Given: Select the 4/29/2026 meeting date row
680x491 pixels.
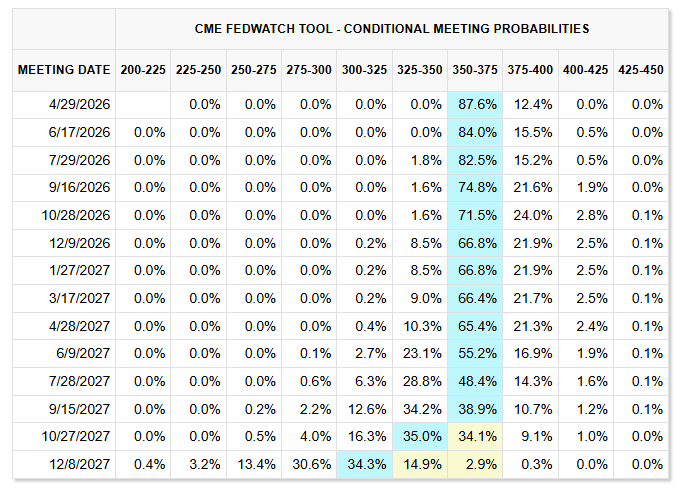Looking at the screenshot, I should (x=77, y=105).
